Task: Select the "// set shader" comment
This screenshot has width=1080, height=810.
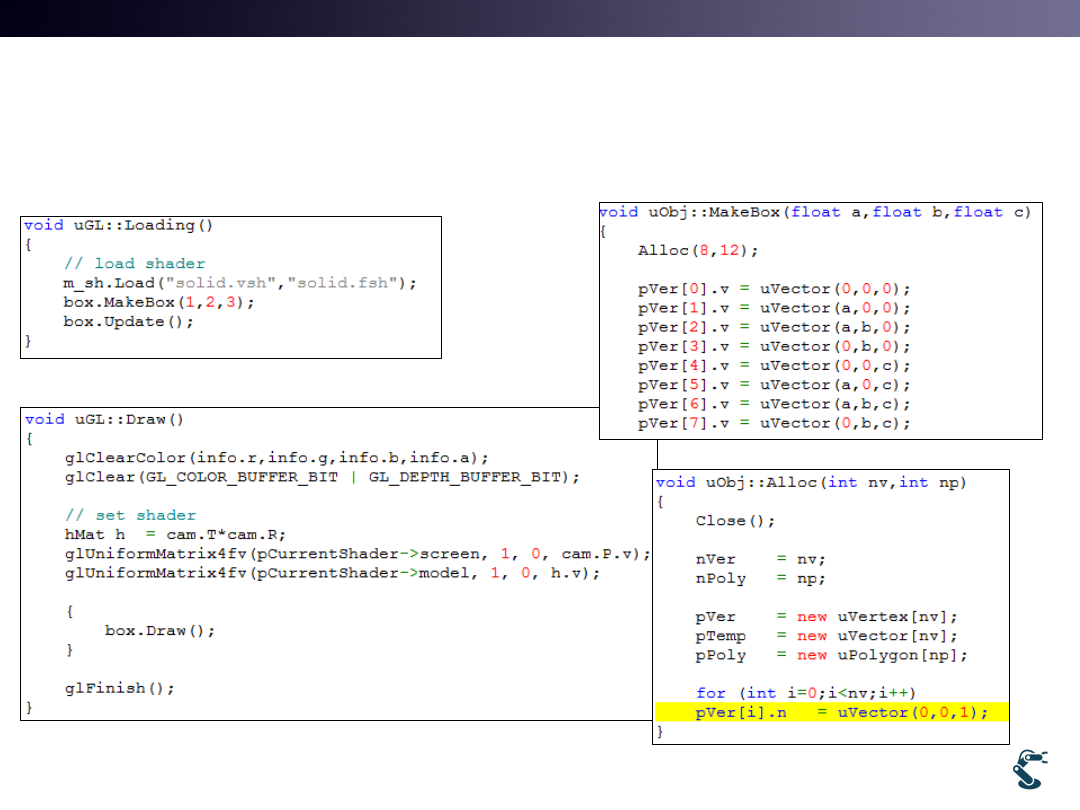Action: pyautogui.click(x=131, y=515)
